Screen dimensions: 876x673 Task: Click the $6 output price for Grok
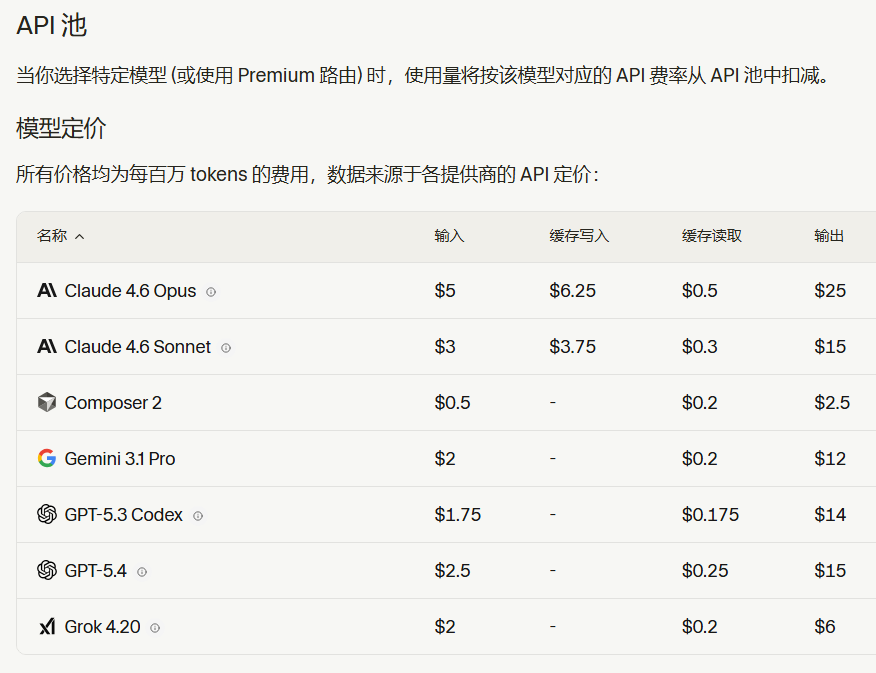[825, 627]
